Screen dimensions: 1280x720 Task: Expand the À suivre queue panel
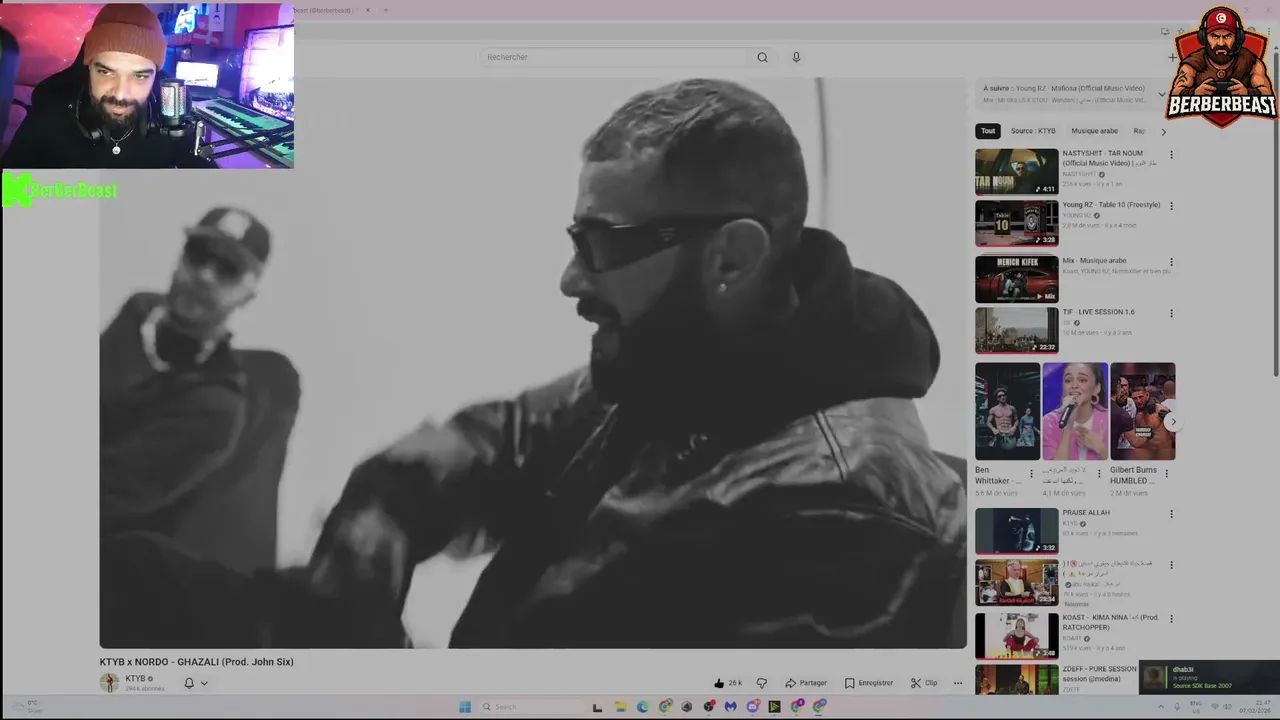pos(1162,94)
